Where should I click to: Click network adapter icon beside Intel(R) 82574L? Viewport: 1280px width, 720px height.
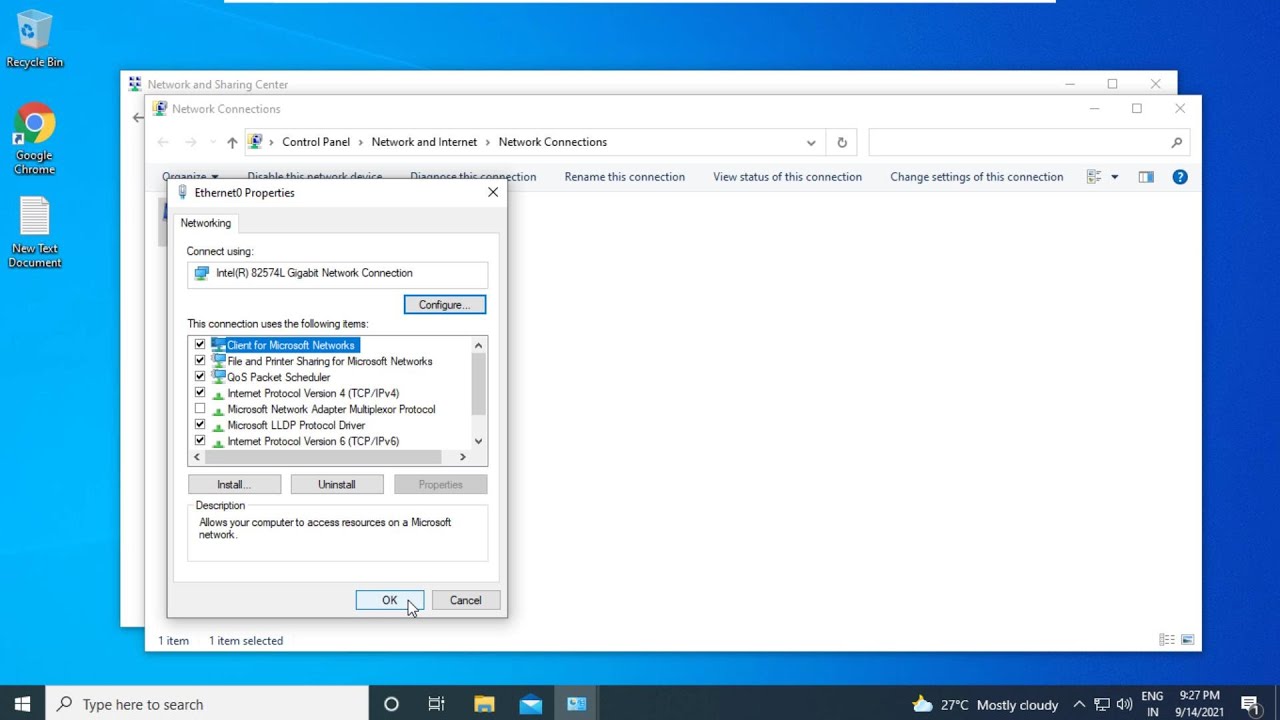(202, 273)
